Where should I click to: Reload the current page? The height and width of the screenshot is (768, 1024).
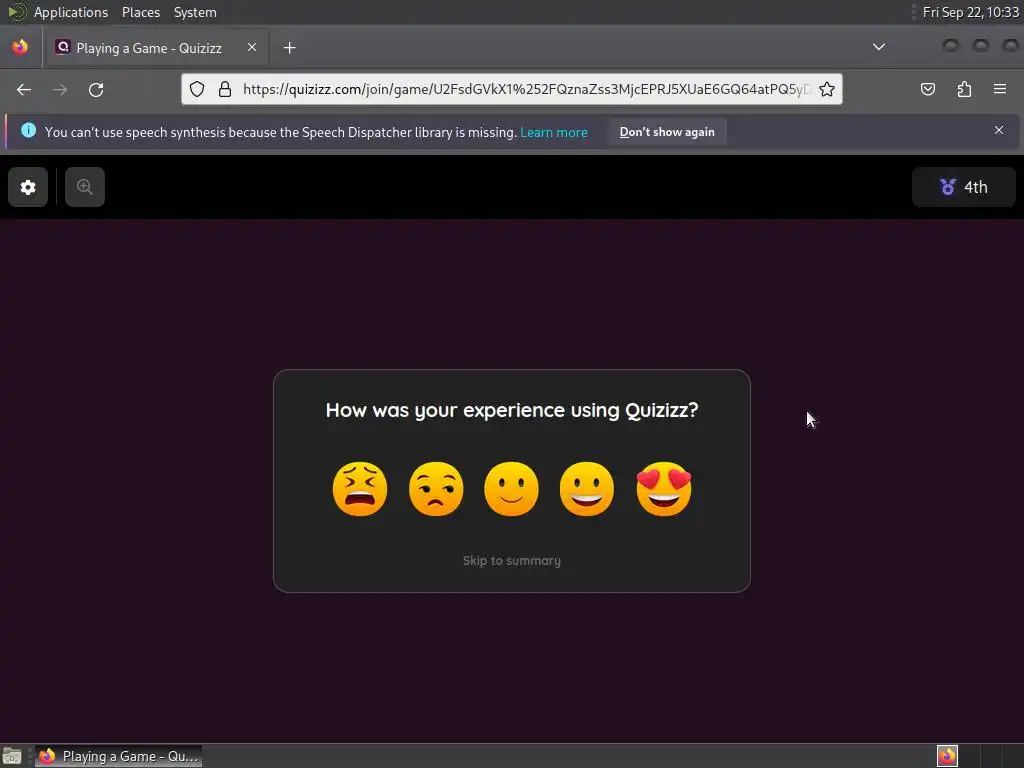tap(96, 89)
